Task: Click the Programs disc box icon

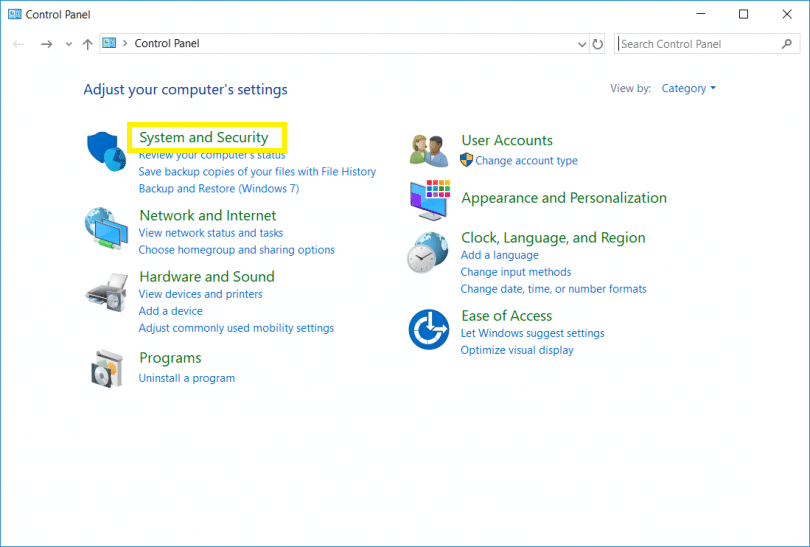Action: pos(107,369)
